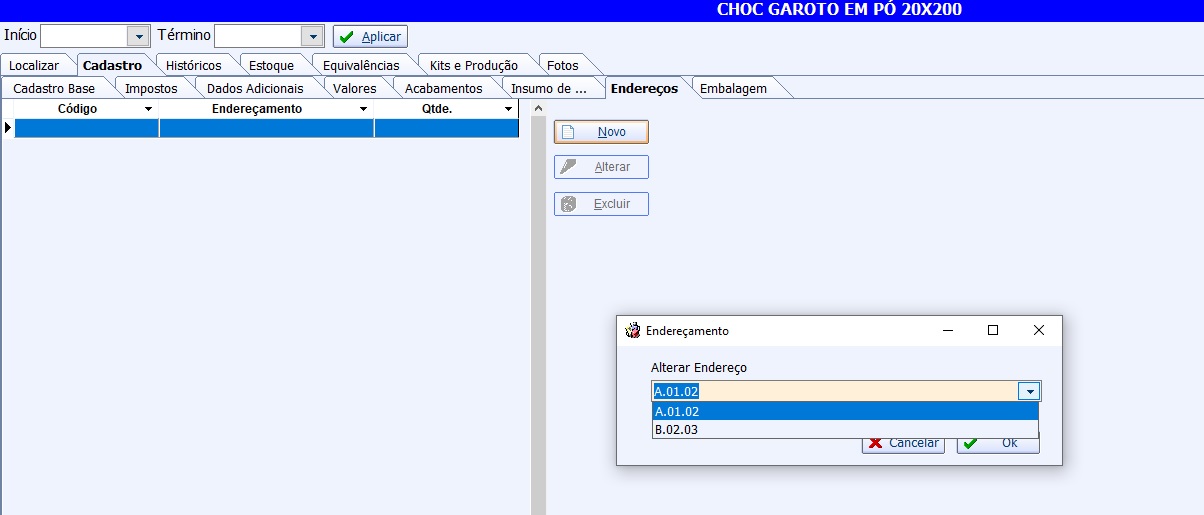Click Cancelar in the Endereçamento dialog

point(903,442)
